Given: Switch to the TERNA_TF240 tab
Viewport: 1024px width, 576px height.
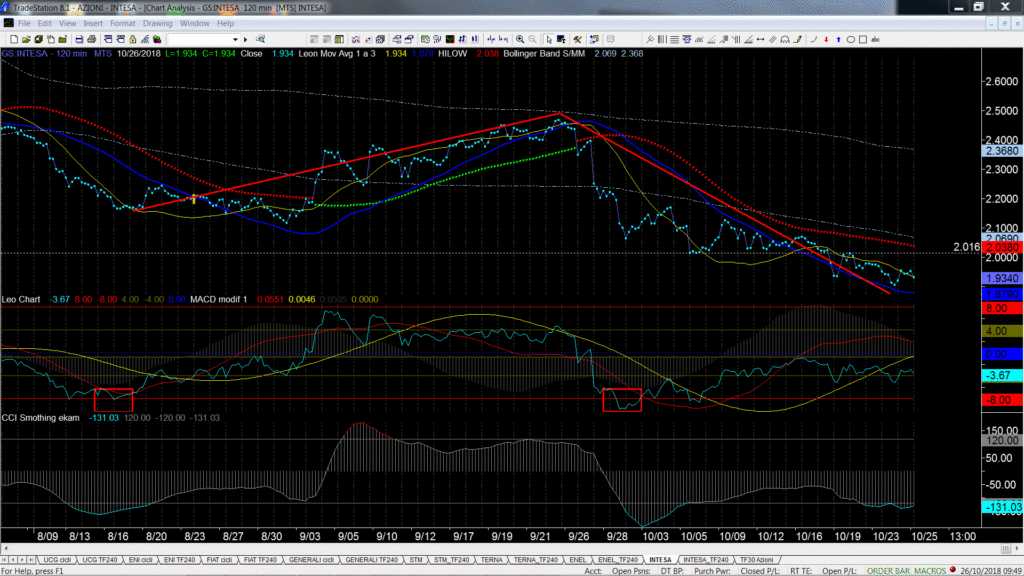Looking at the screenshot, I should [x=536, y=560].
